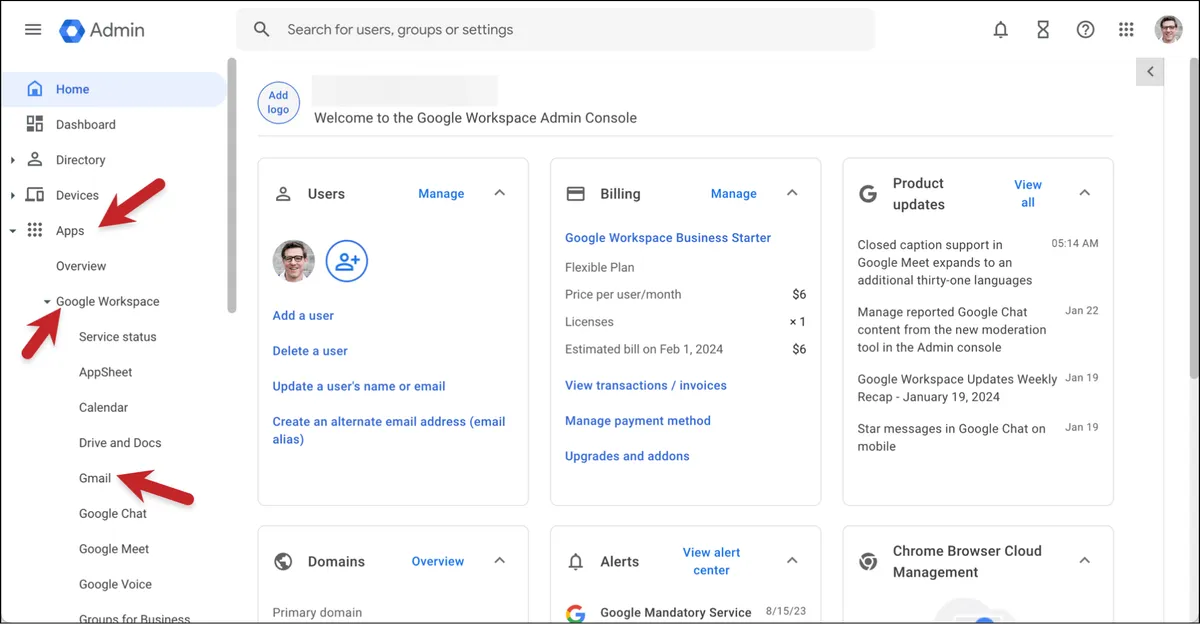Image resolution: width=1200 pixels, height=624 pixels.
Task: Open Service status in sidebar
Action: [x=118, y=337]
